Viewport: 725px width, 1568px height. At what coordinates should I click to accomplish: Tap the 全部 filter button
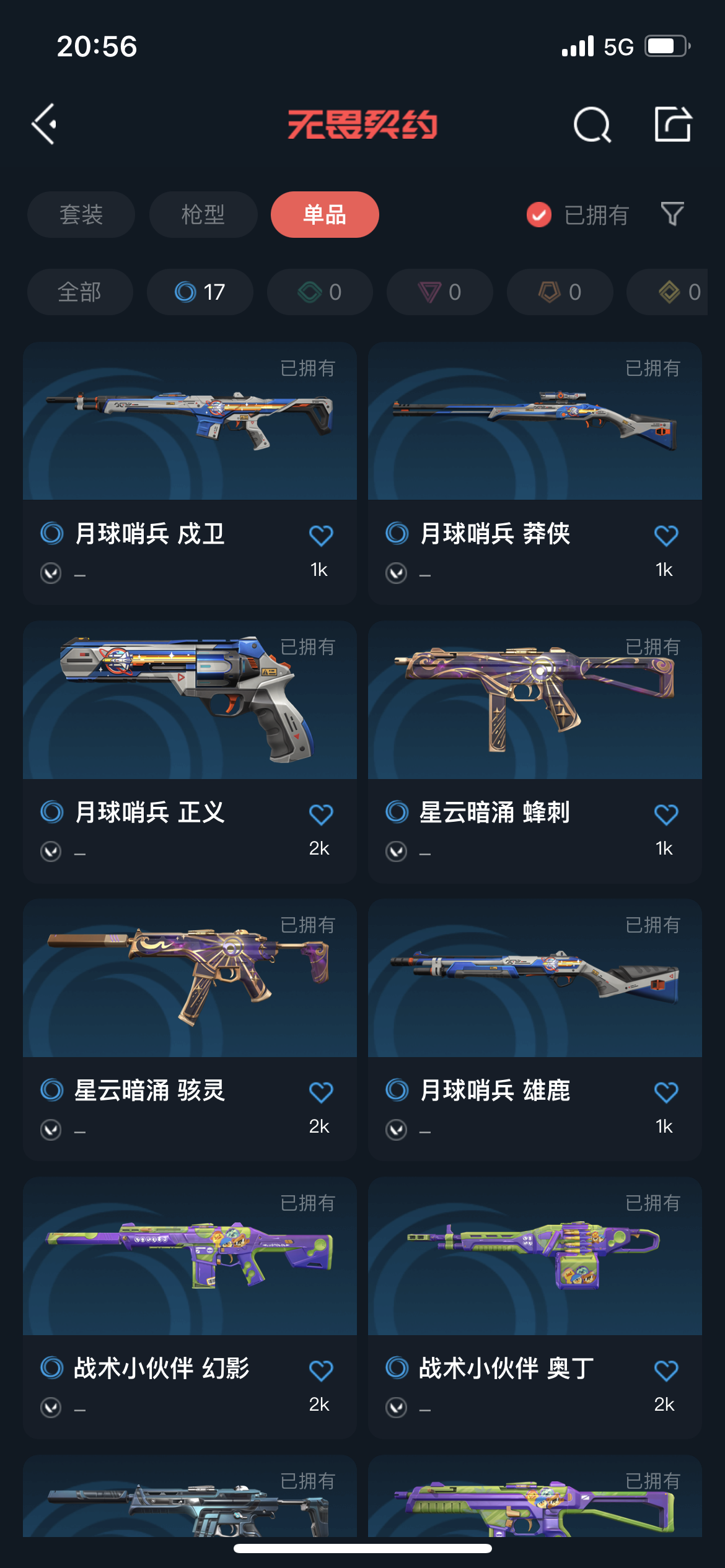[x=80, y=292]
